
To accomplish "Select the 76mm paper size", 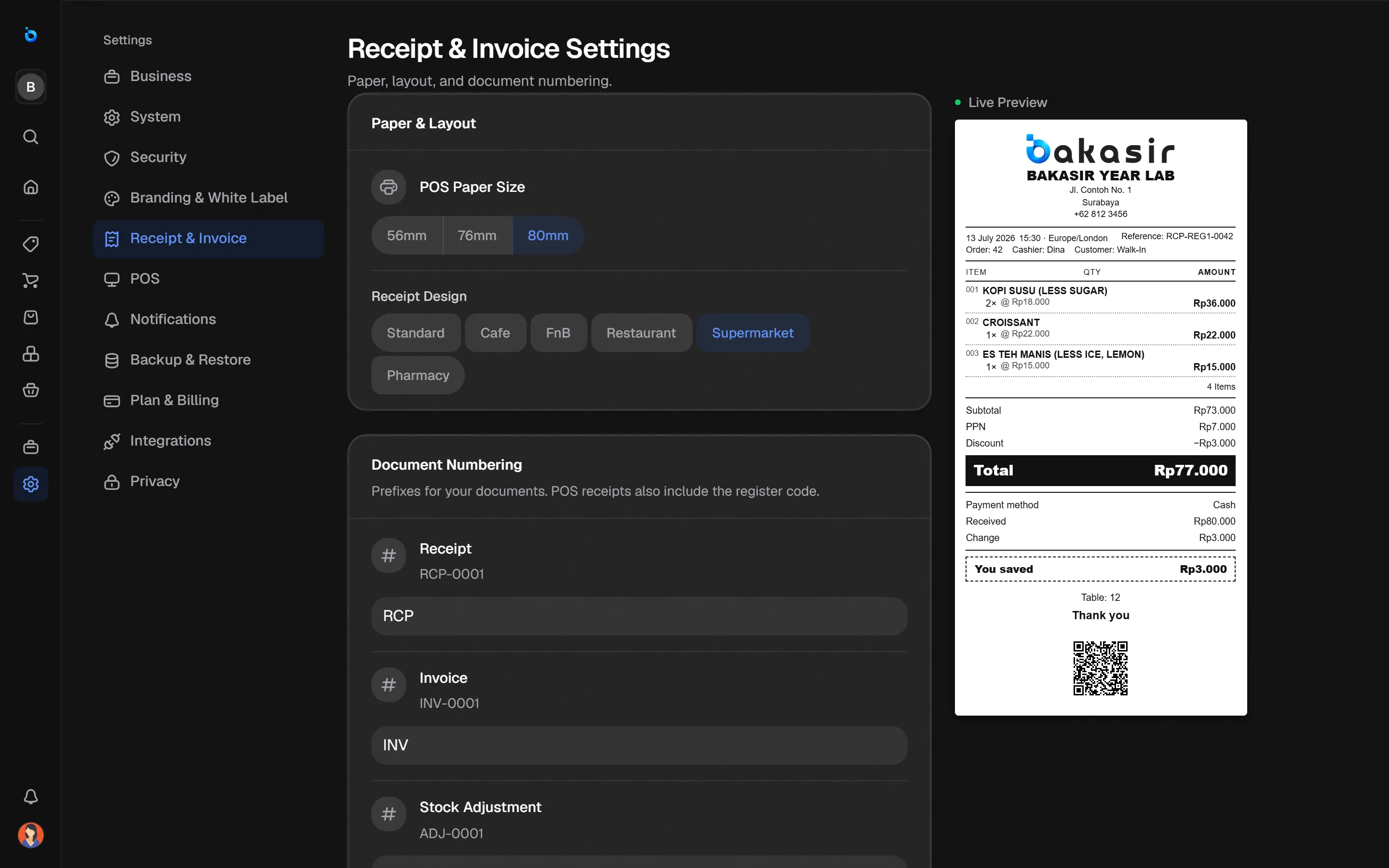I will (477, 235).
